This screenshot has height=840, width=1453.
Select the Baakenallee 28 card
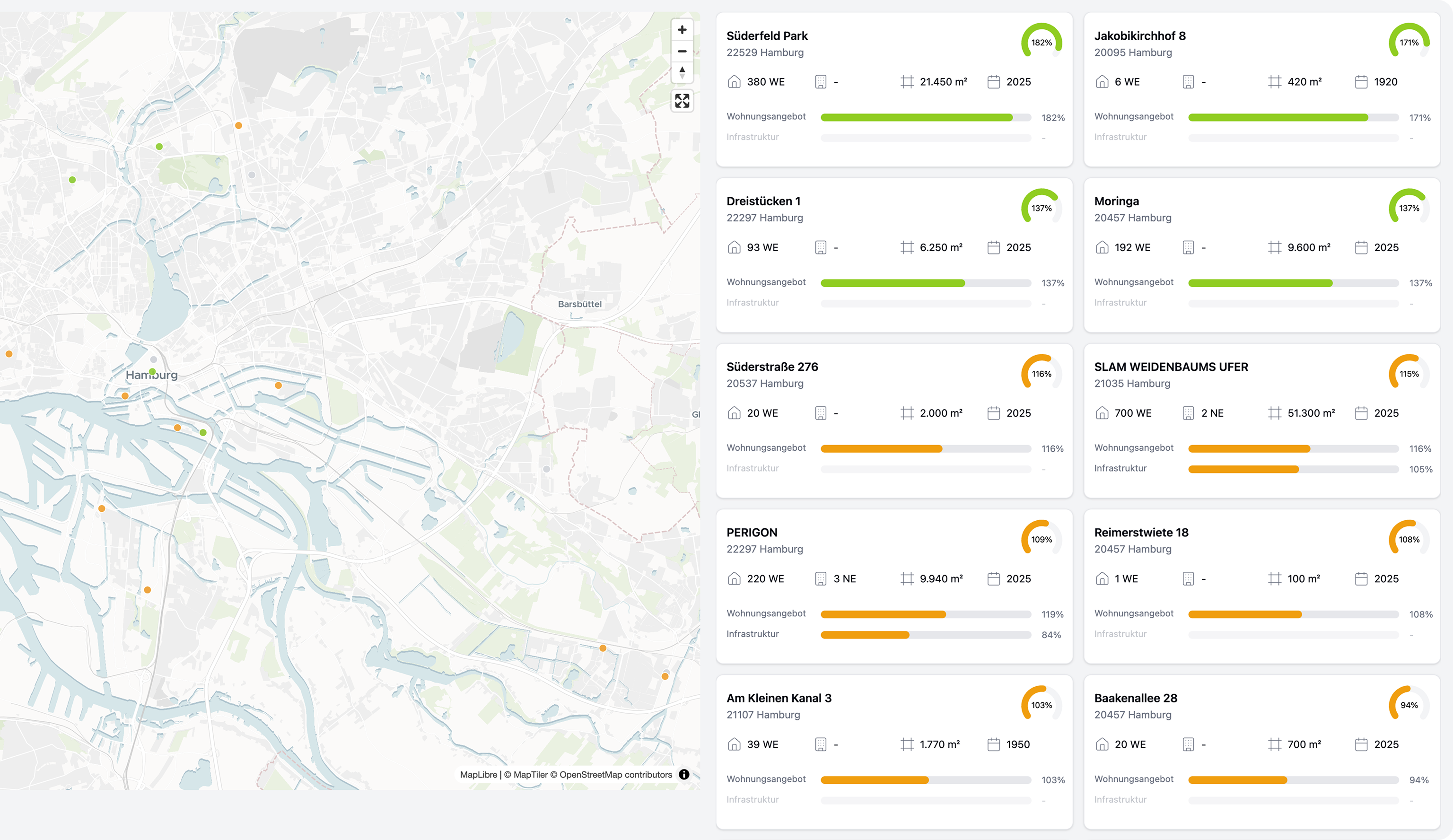click(1135, 698)
